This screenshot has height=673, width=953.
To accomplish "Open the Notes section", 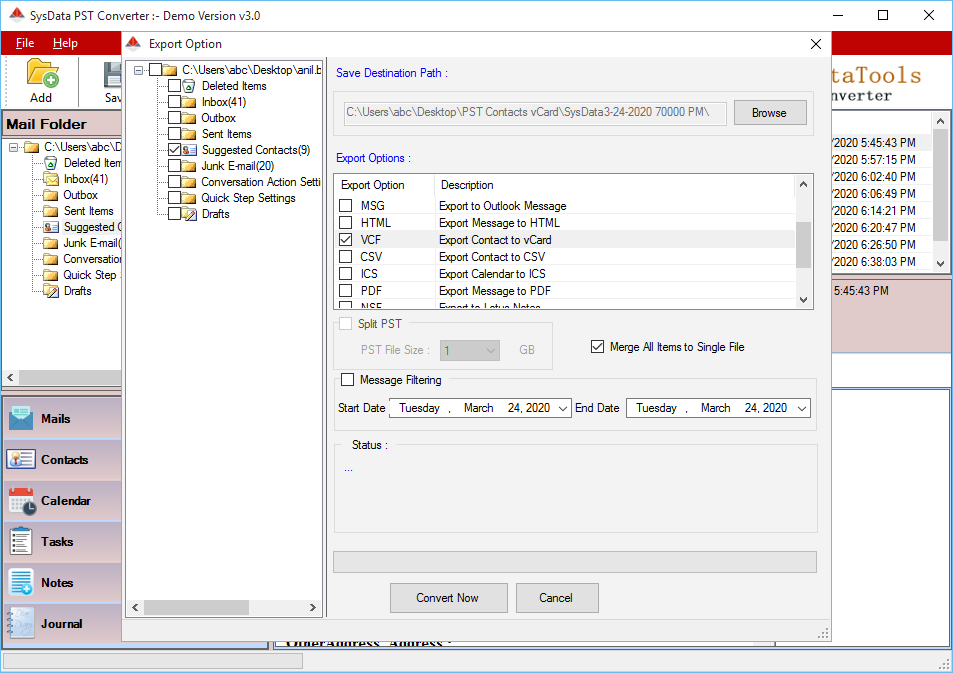I will (63, 582).
